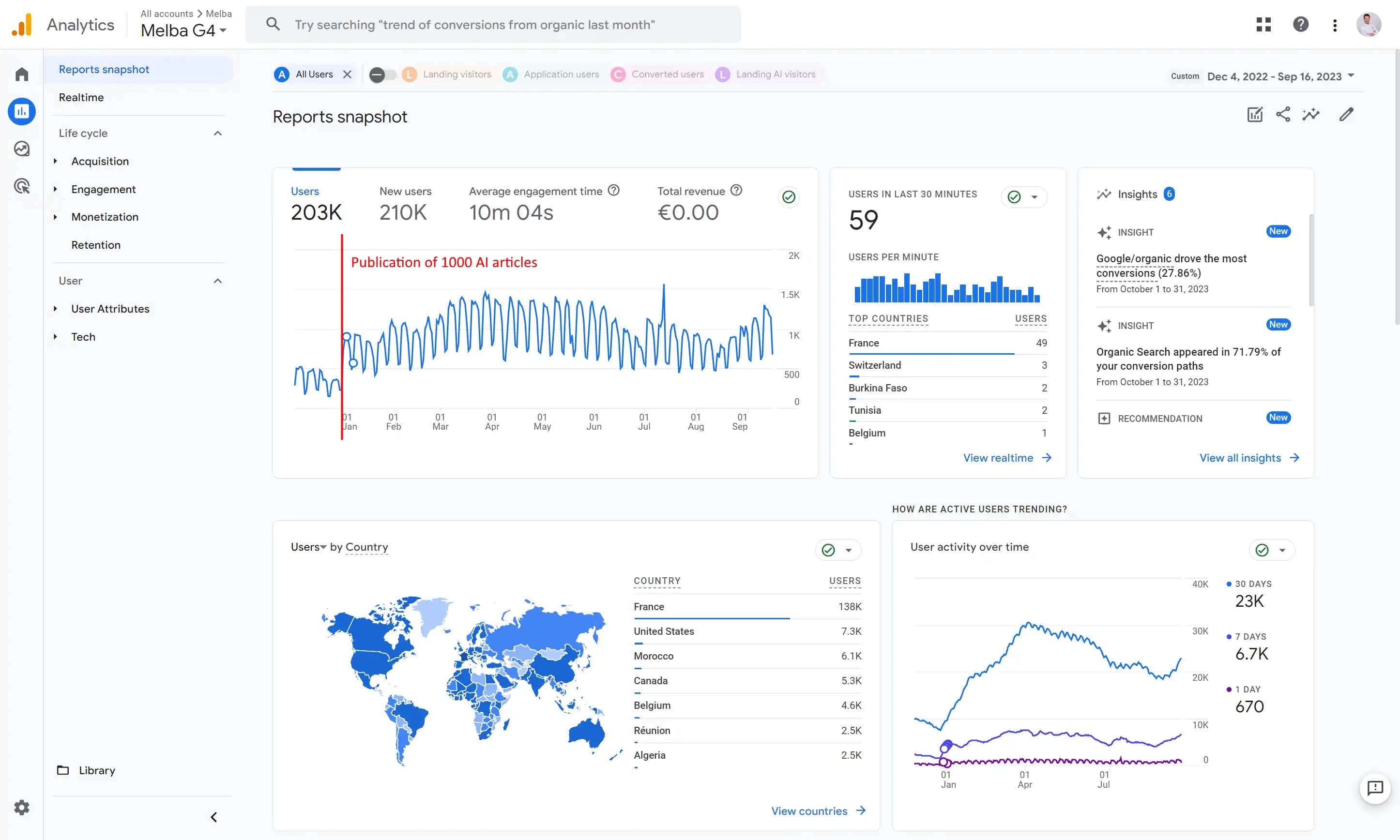Click the green data quality checkmark on Users chart
The image size is (1400, 840).
click(789, 196)
